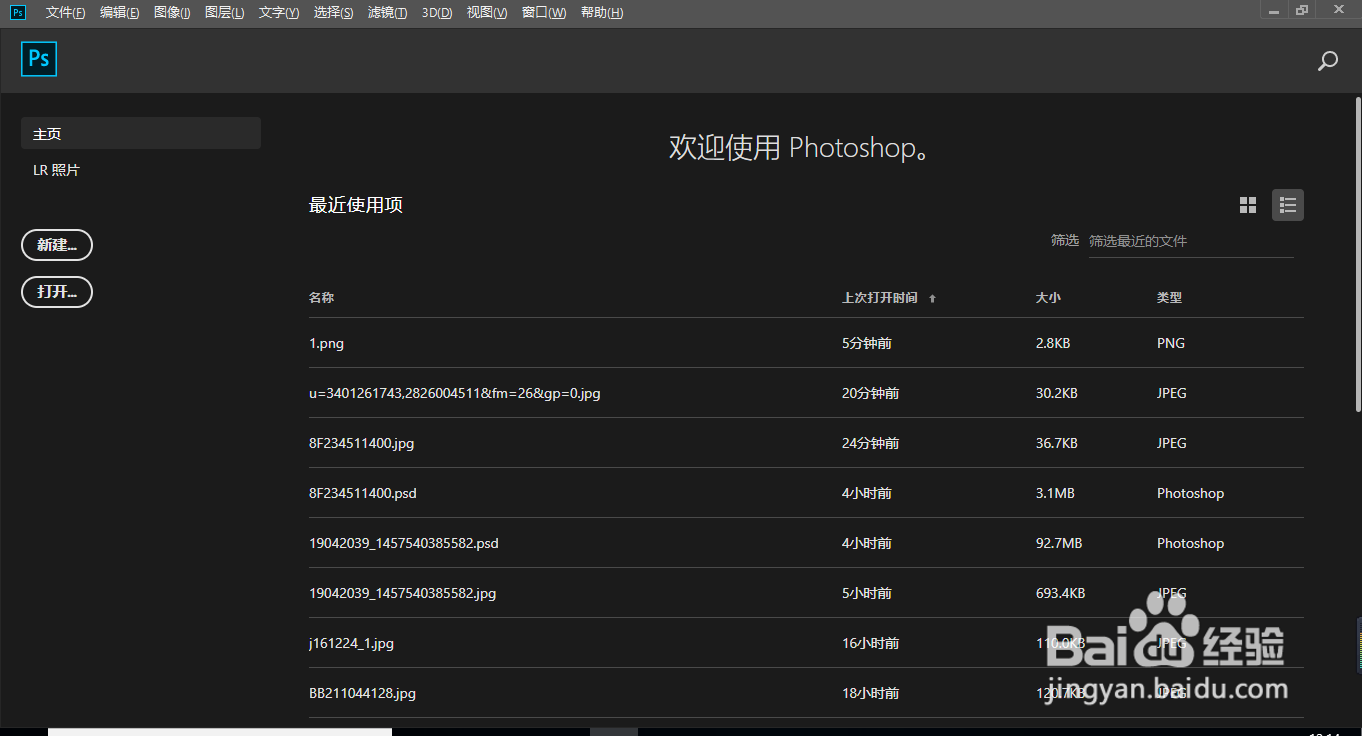Open 8F234511400.psd from recent files

click(x=363, y=492)
